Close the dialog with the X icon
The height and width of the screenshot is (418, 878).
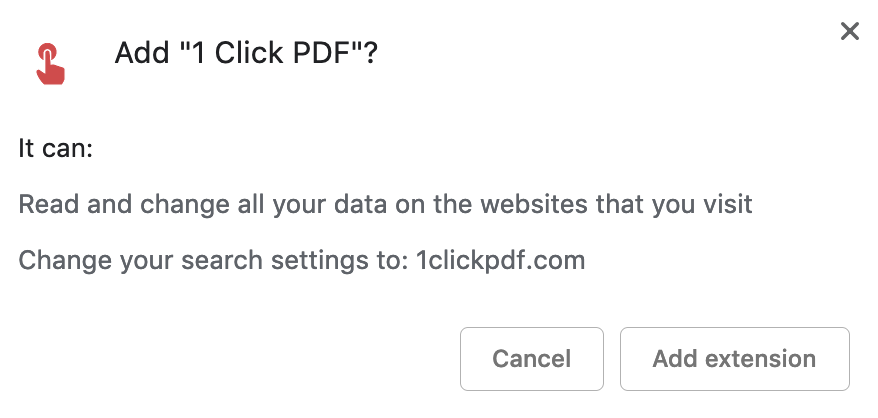tap(850, 32)
